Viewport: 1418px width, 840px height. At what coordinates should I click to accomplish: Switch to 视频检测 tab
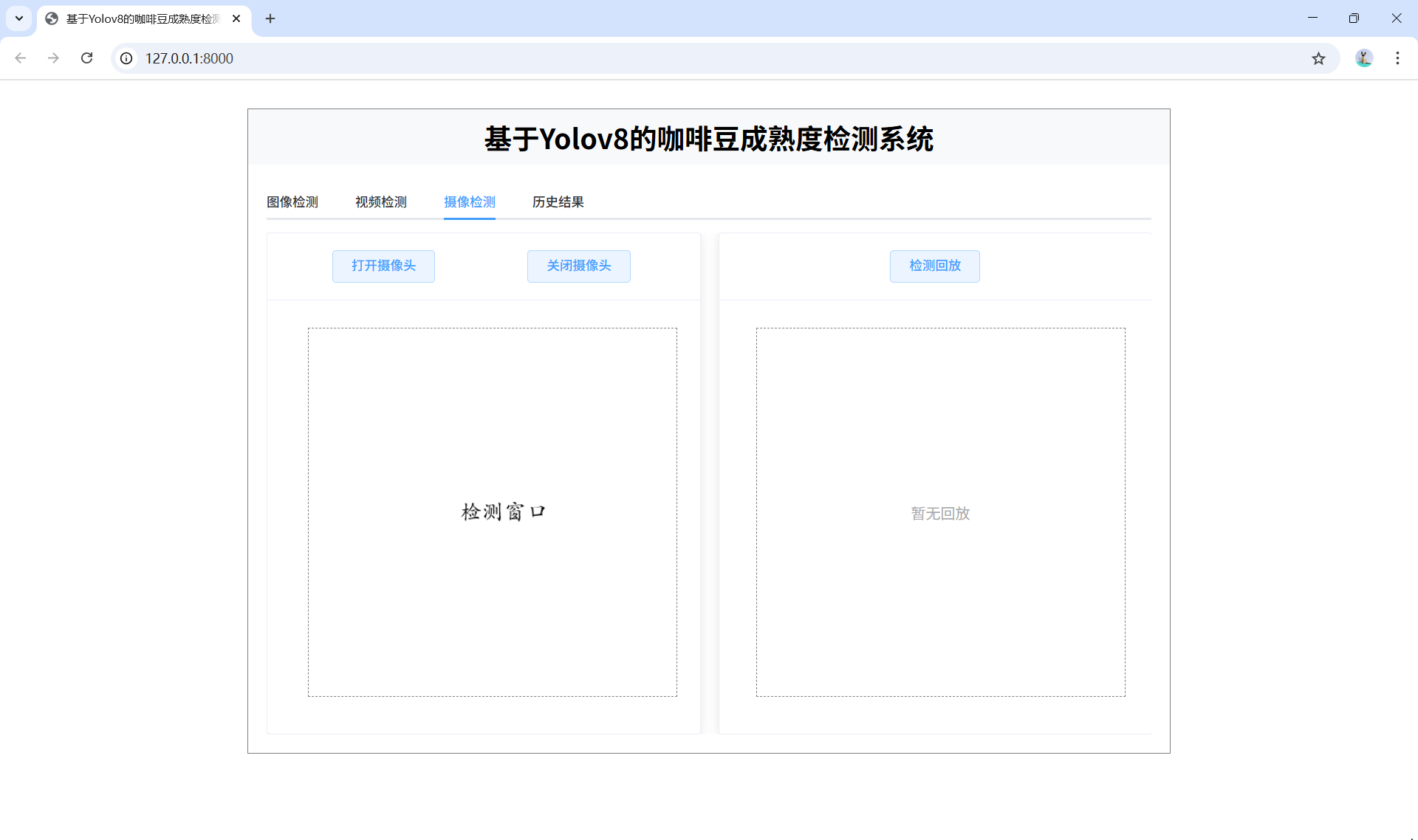coord(381,202)
